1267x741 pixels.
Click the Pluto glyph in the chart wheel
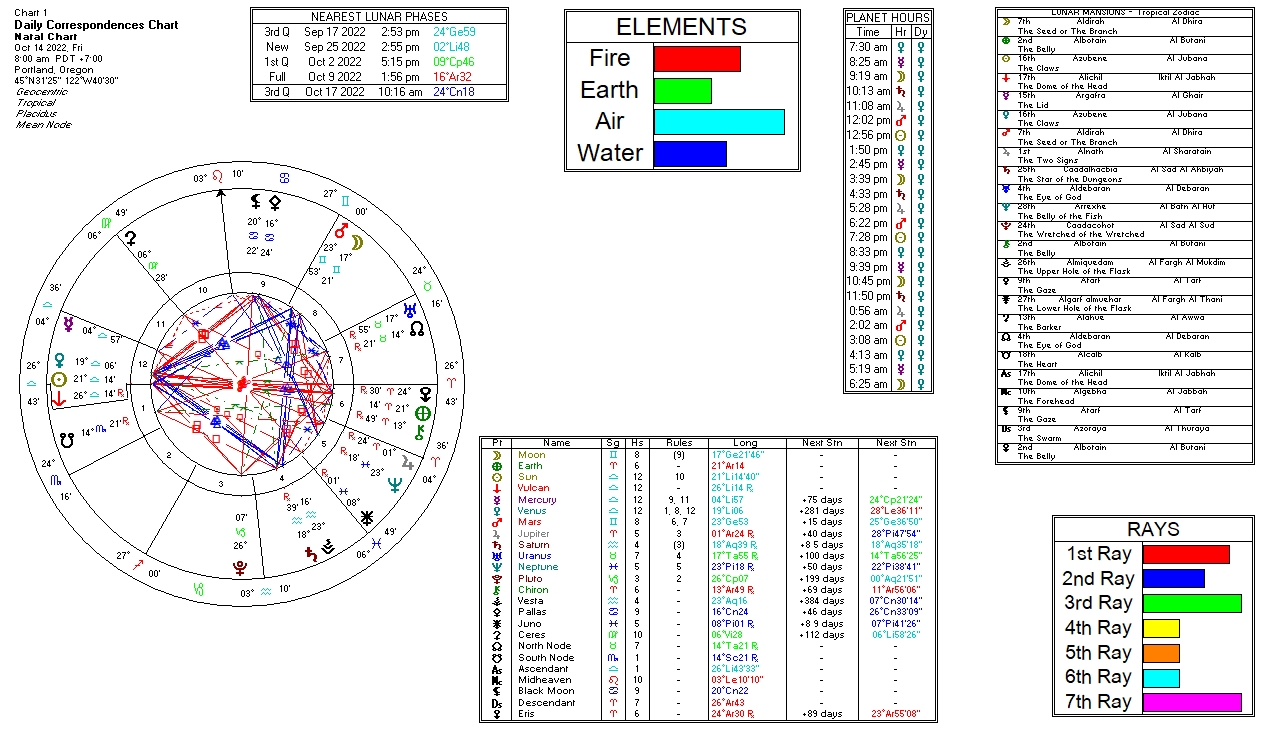[240, 569]
